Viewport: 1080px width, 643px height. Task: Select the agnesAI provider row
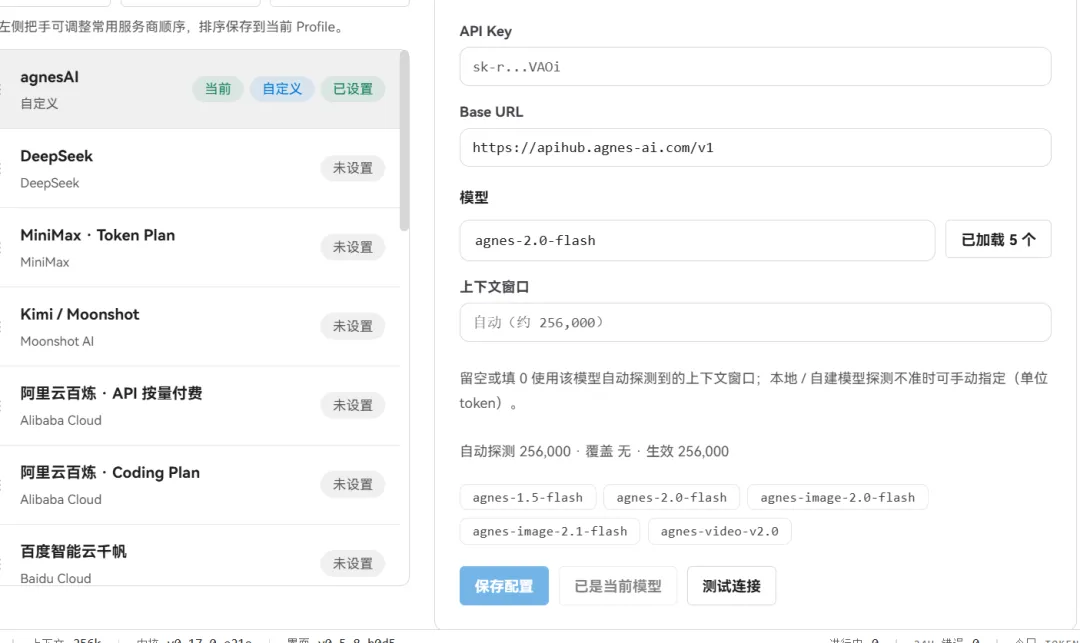pyautogui.click(x=200, y=89)
